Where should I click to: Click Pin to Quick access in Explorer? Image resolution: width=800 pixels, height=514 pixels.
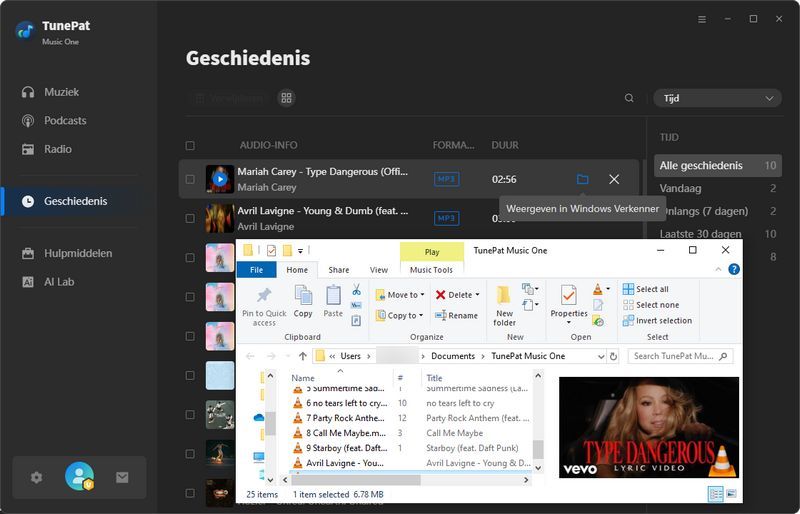[x=264, y=307]
